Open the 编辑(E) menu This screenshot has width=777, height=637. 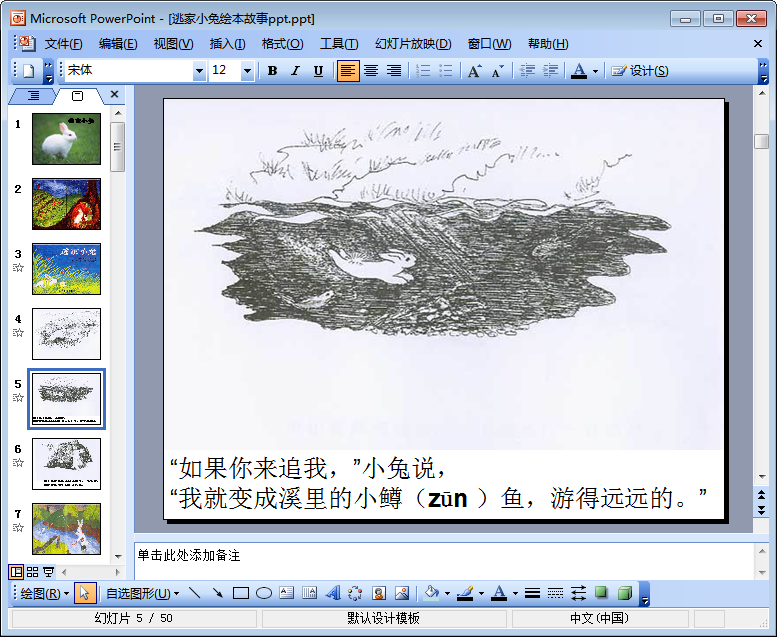[118, 44]
